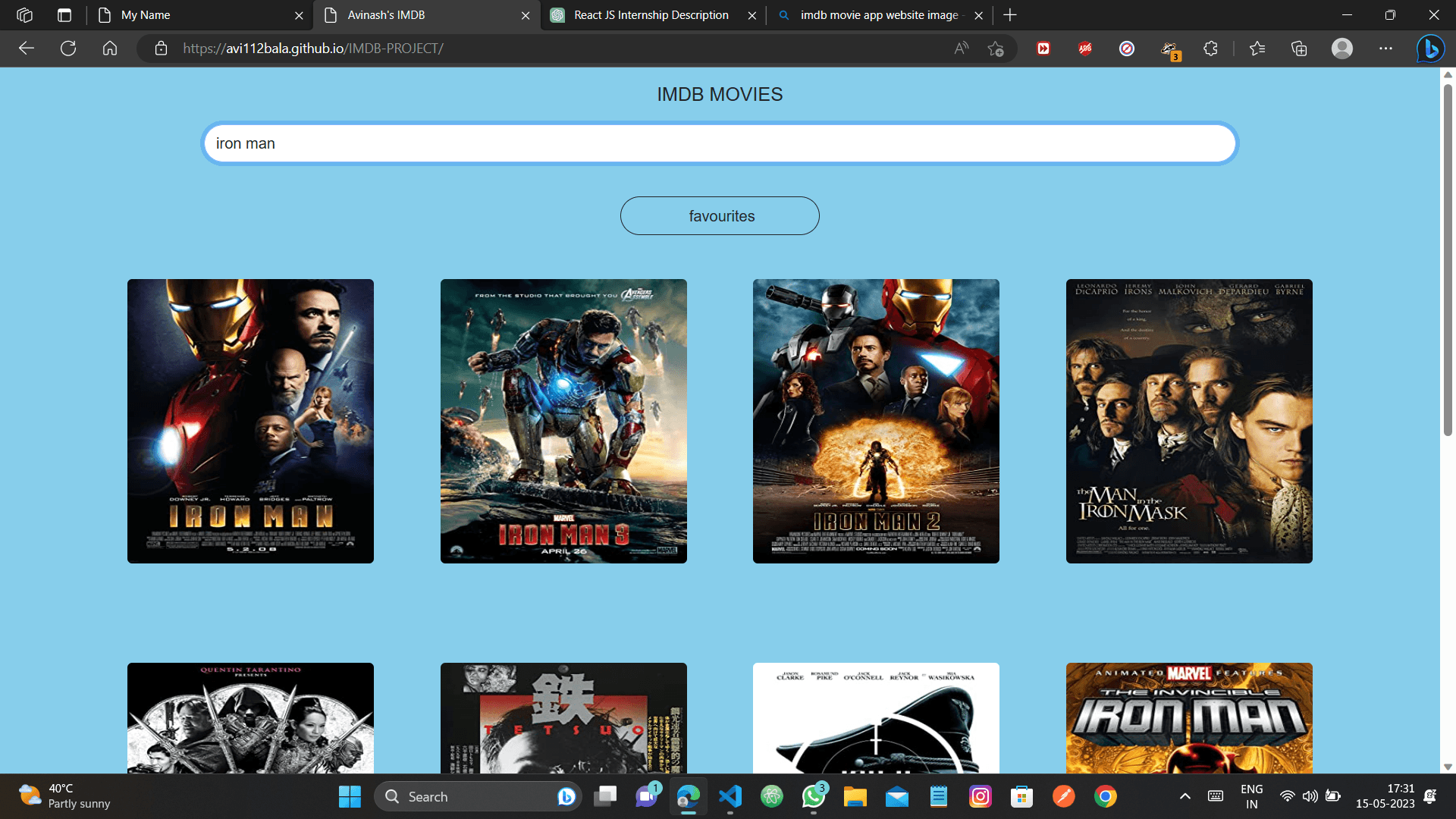This screenshot has height=819, width=1456.
Task: Open the Quentin Tarantino presents poster
Action: pos(250,718)
